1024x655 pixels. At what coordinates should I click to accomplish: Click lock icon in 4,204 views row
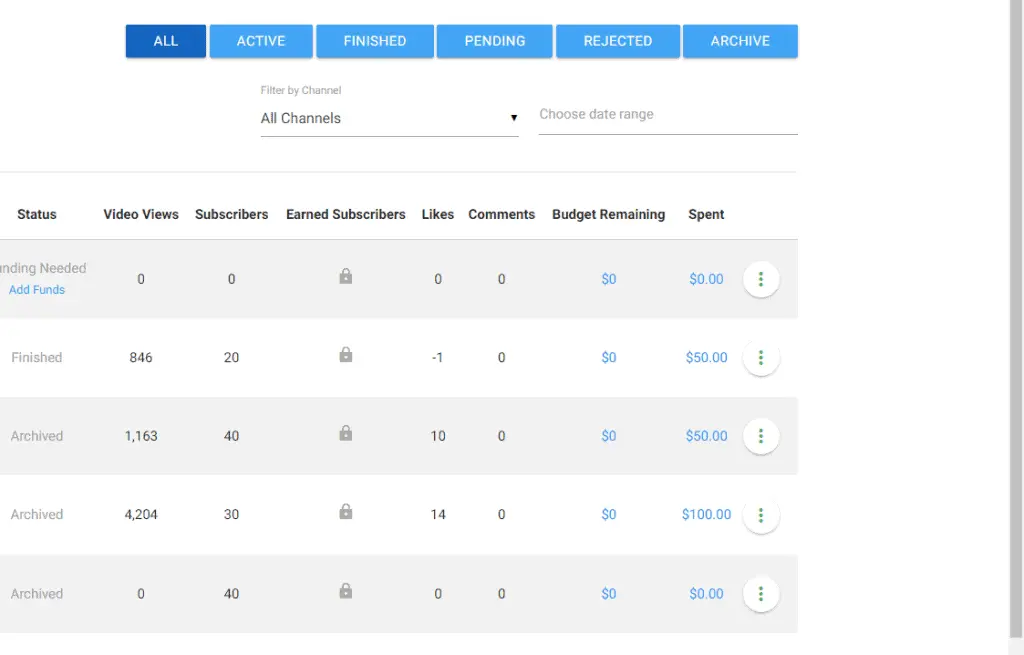tap(345, 512)
